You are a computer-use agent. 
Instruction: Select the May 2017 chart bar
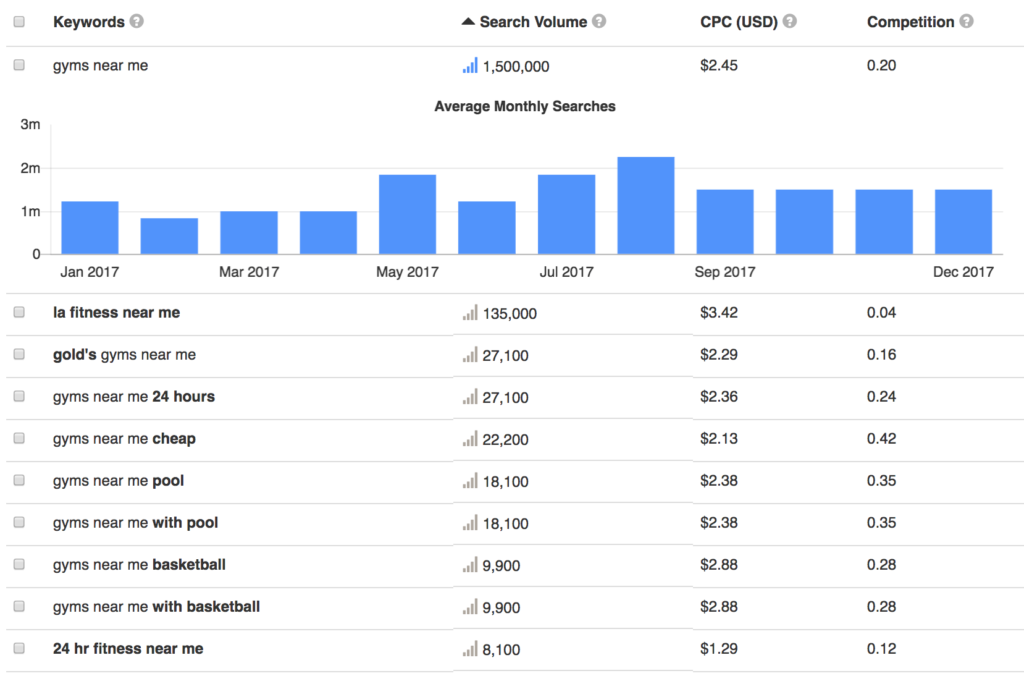click(408, 214)
